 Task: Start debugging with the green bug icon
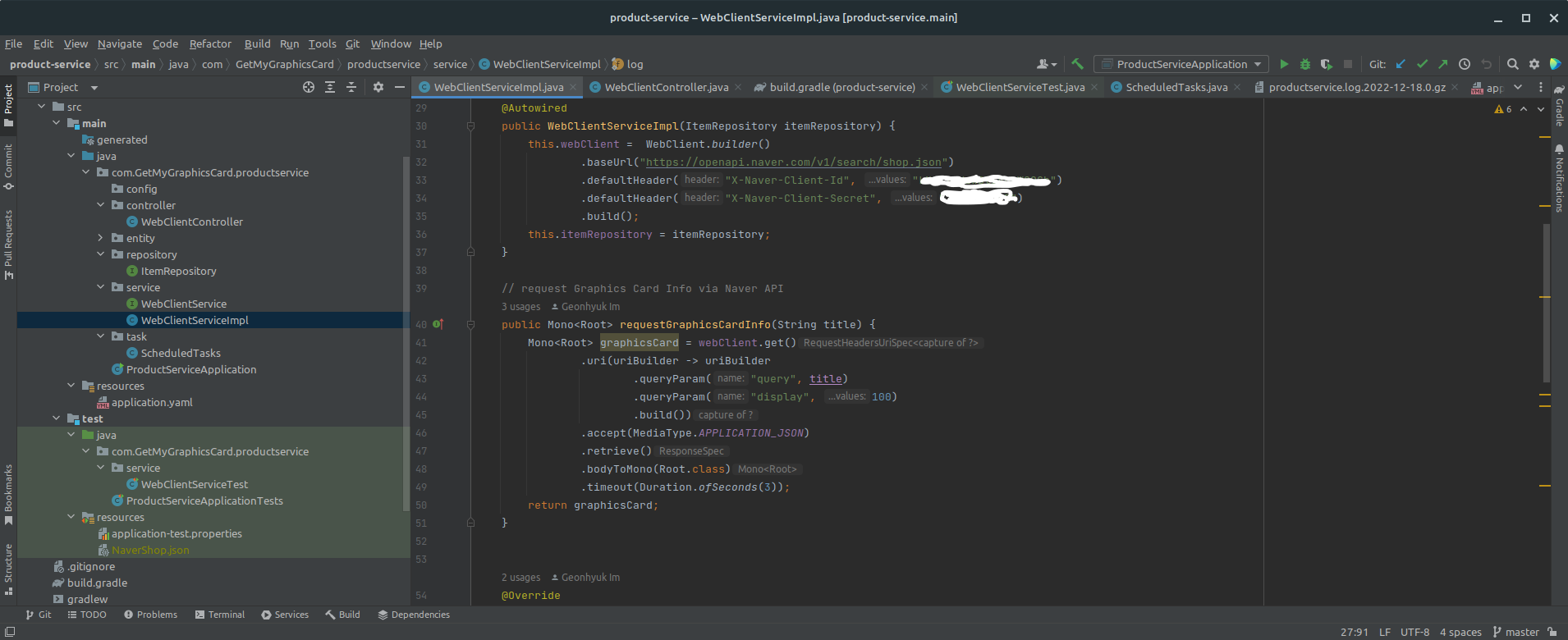1305,64
